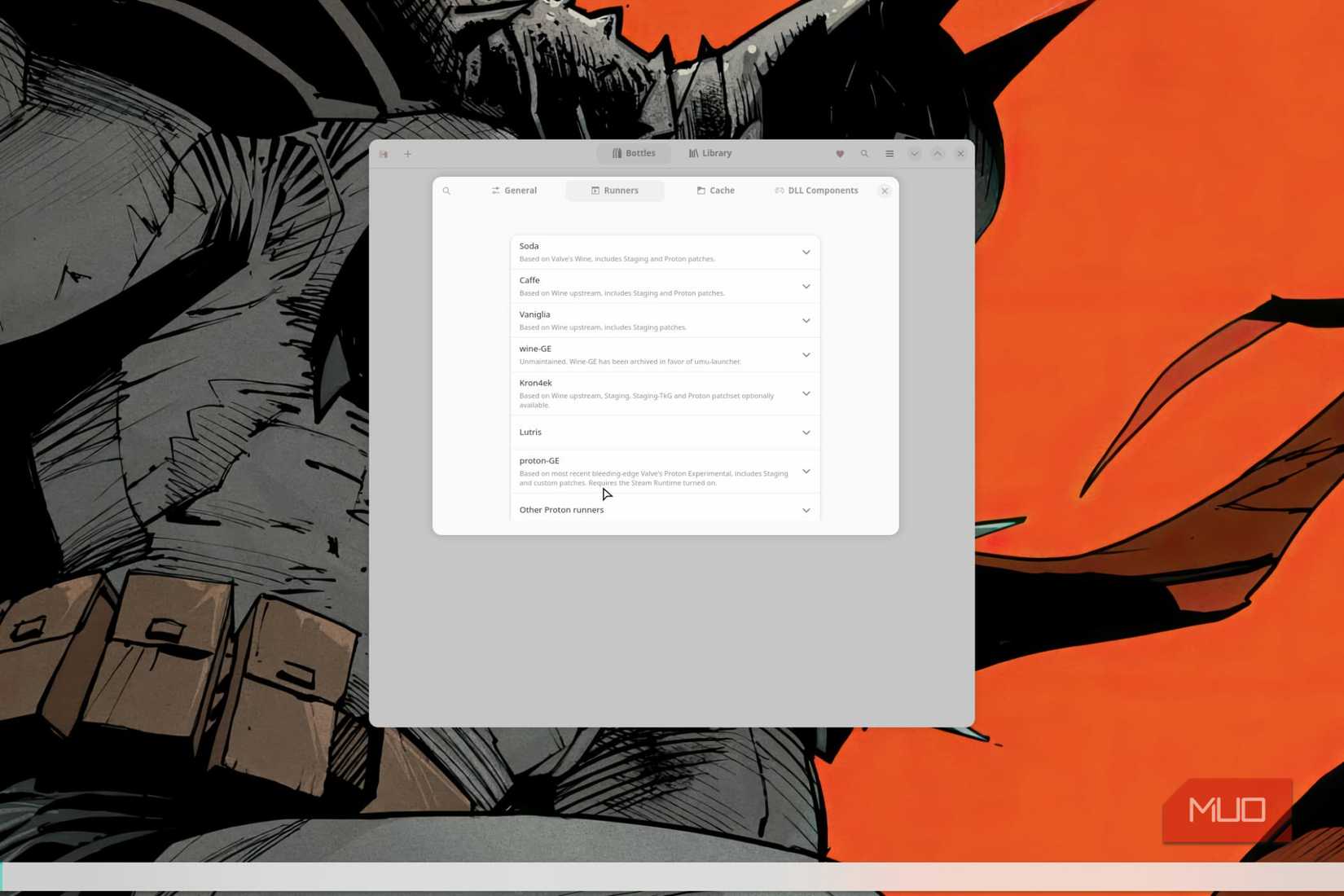1344x896 pixels.
Task: Maximize the Bottles window
Action: pos(938,154)
